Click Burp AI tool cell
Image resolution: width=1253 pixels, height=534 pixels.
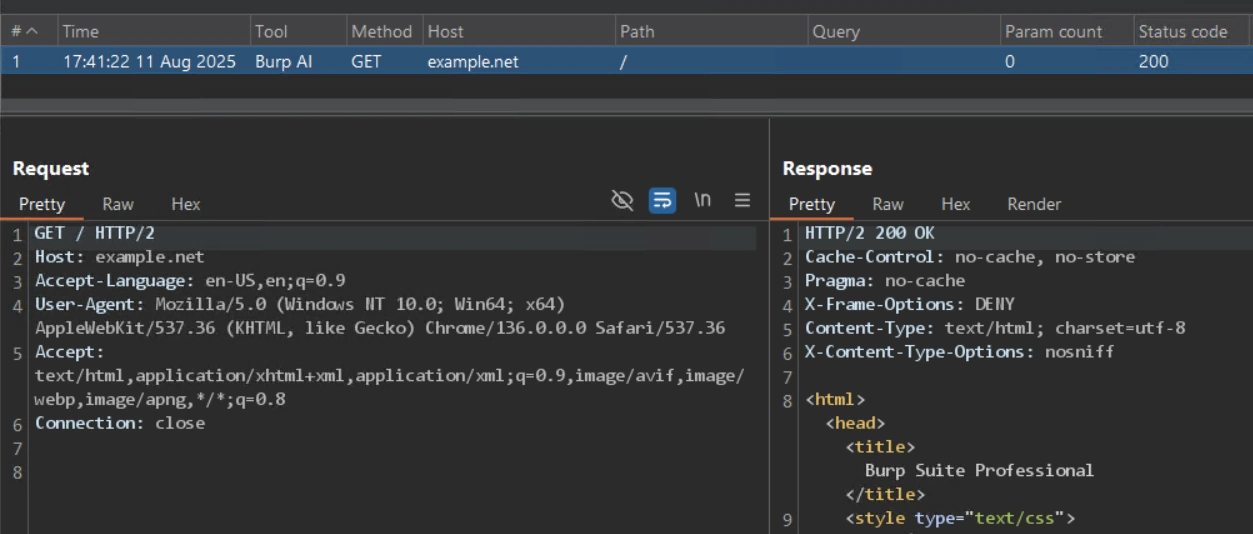click(283, 61)
